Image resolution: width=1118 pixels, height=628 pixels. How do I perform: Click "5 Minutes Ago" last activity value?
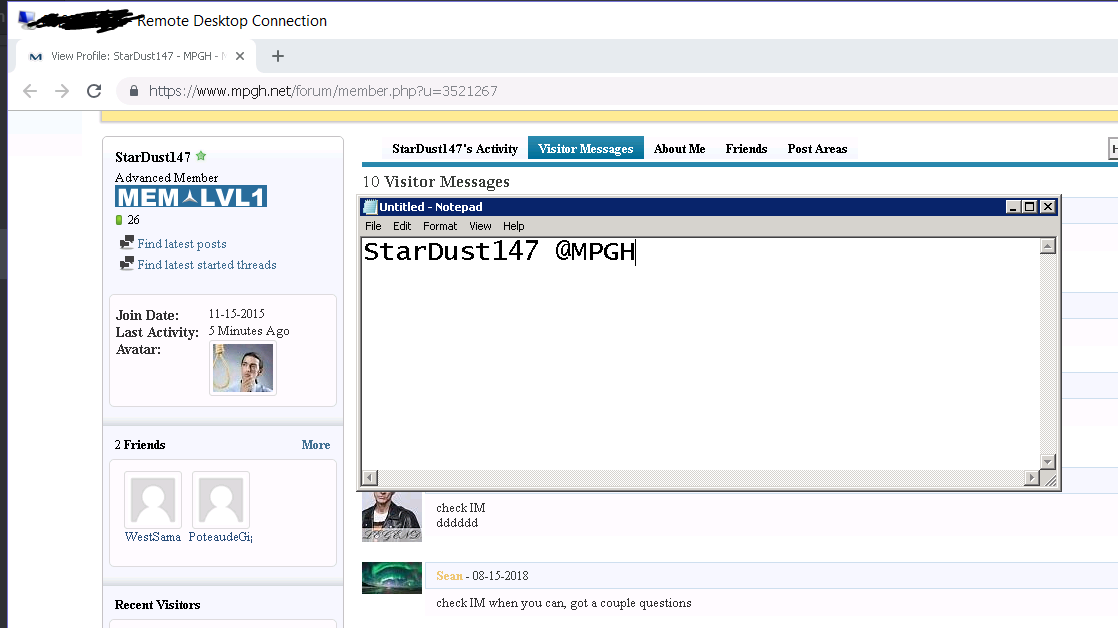pyautogui.click(x=249, y=331)
